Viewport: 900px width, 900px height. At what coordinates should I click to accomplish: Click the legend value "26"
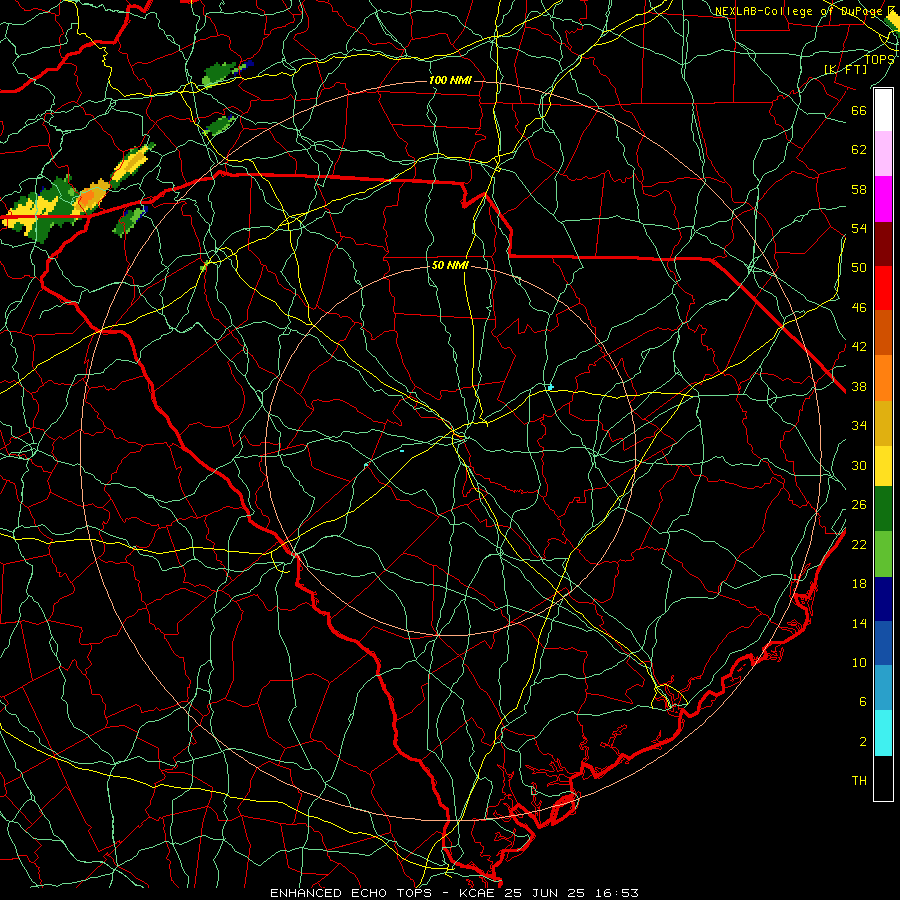859,505
